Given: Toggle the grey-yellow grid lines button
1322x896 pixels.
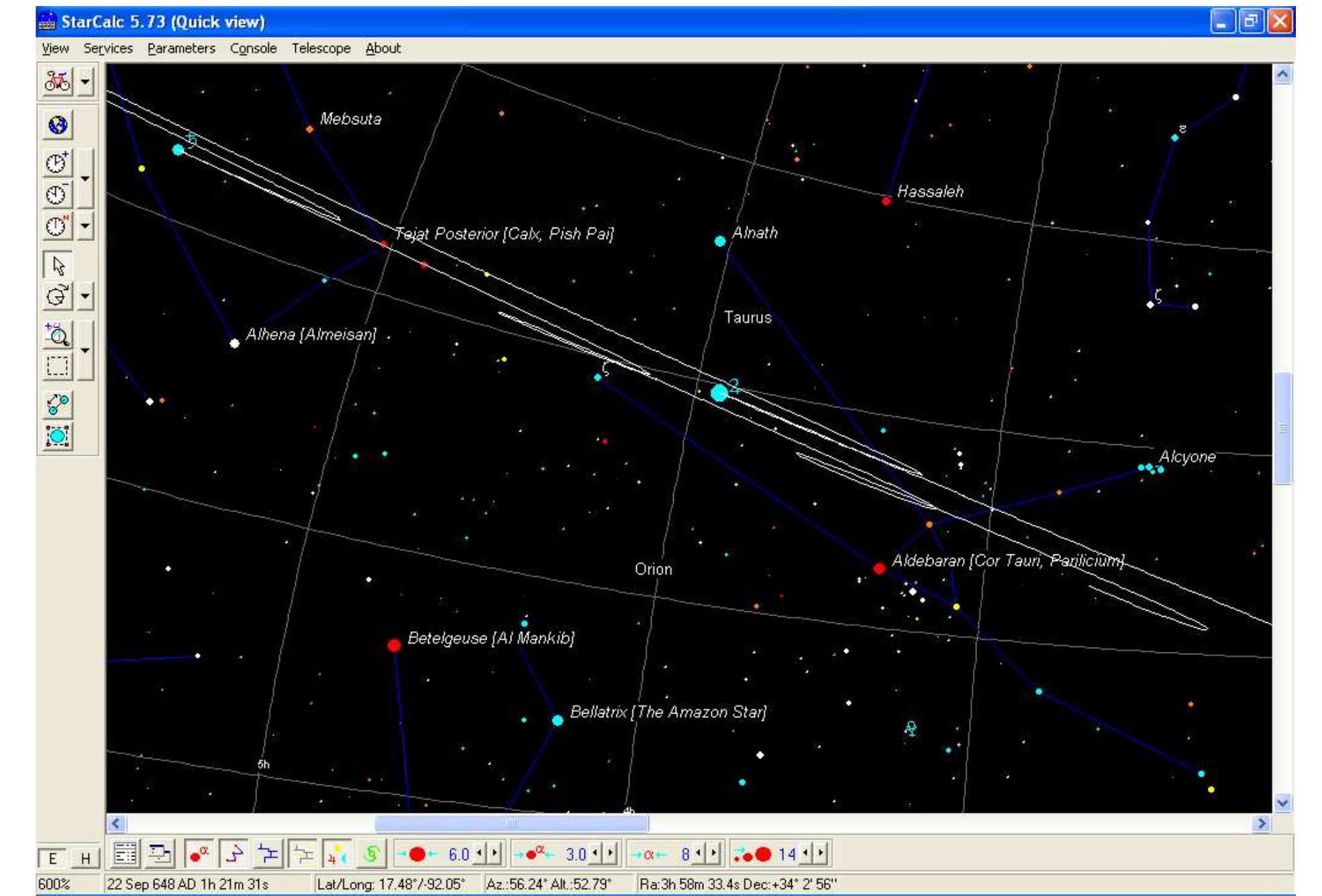Looking at the screenshot, I should click(303, 854).
